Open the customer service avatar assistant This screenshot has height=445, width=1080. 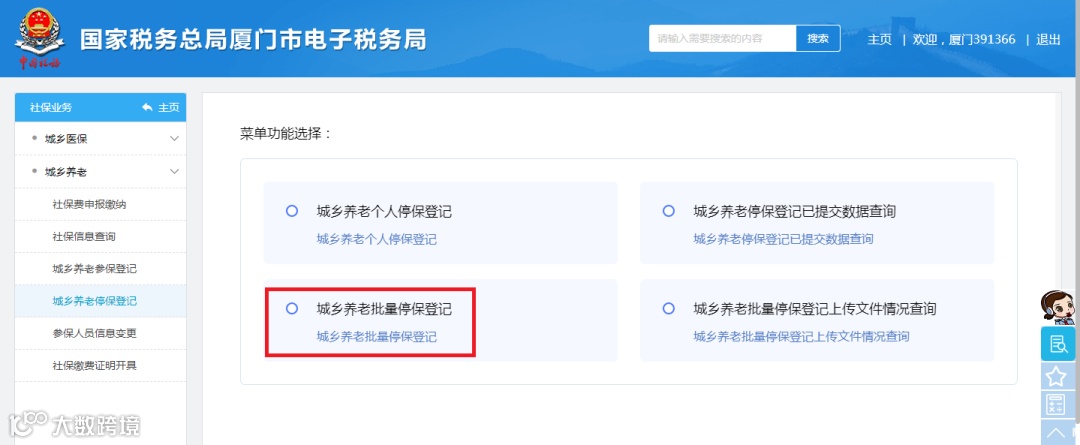(x=1059, y=307)
